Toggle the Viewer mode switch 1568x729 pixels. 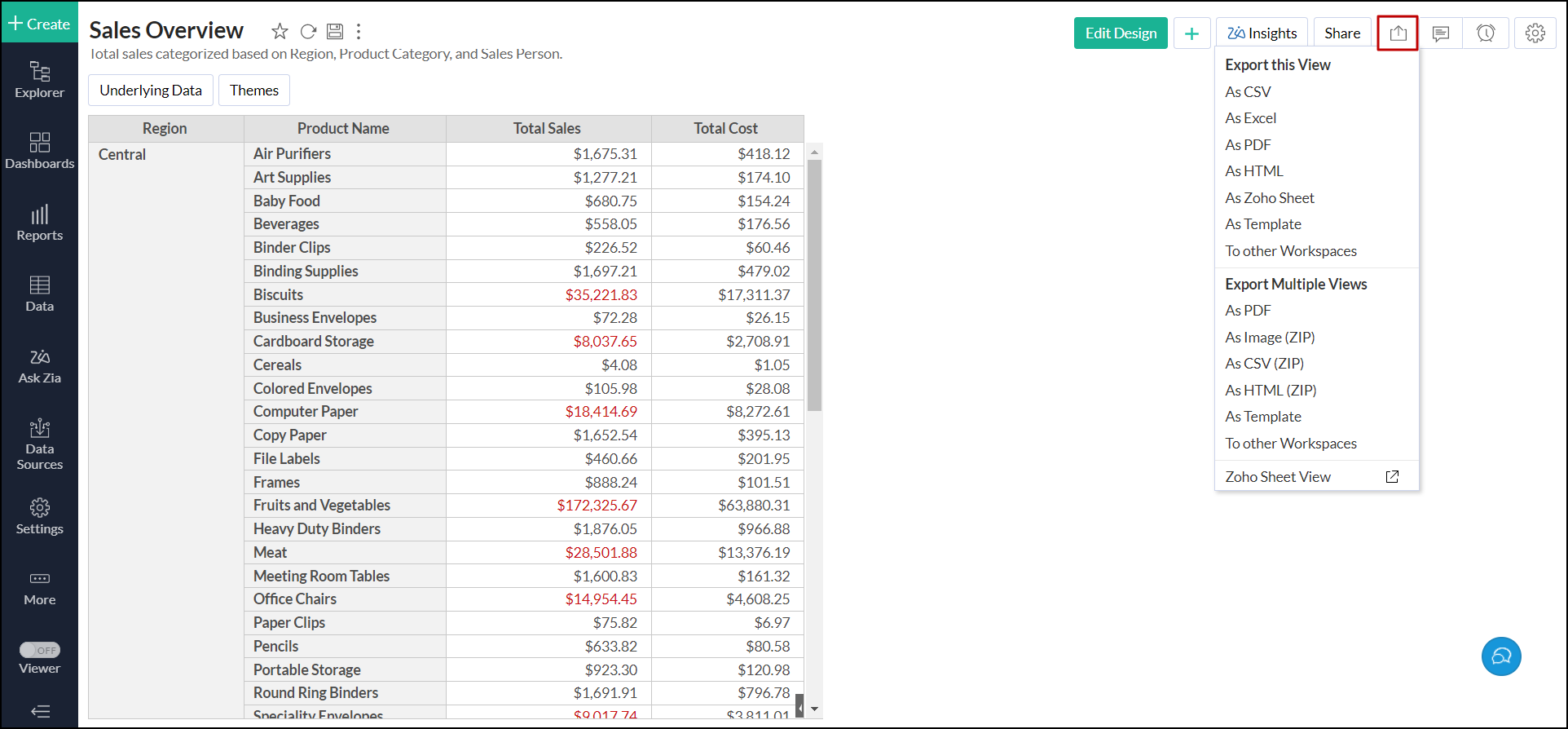[x=40, y=650]
